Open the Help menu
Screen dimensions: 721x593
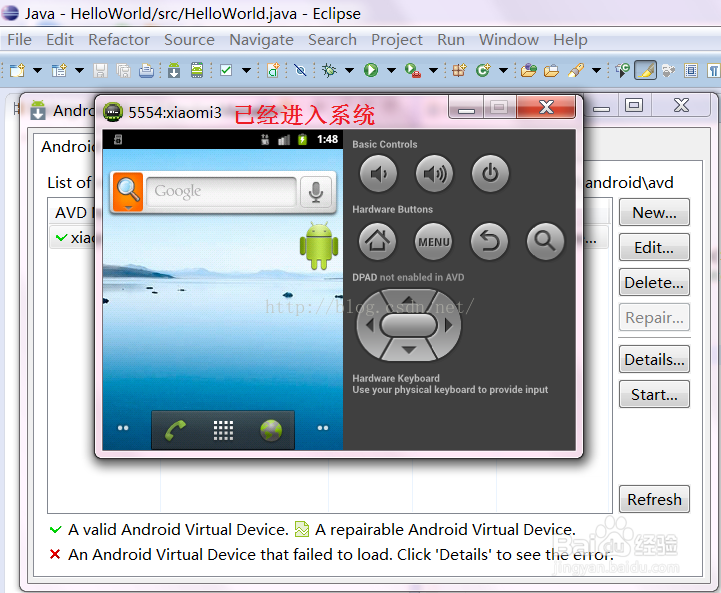(x=570, y=40)
